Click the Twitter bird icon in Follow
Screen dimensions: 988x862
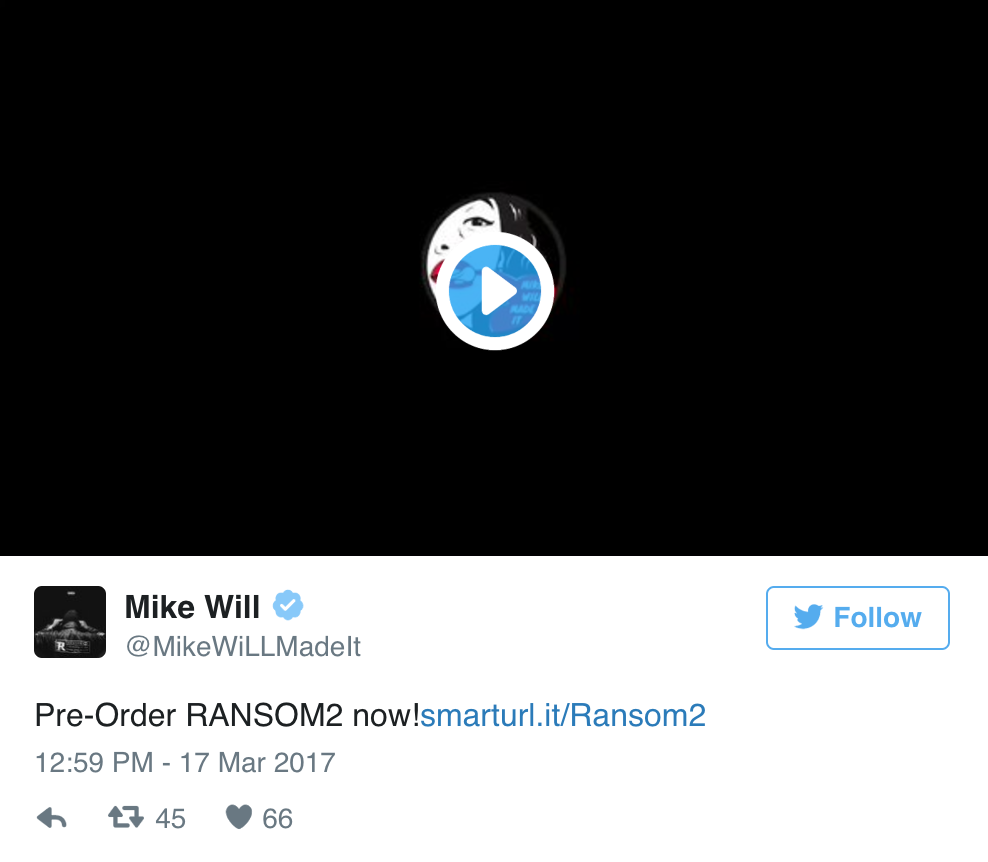pyautogui.click(x=808, y=617)
